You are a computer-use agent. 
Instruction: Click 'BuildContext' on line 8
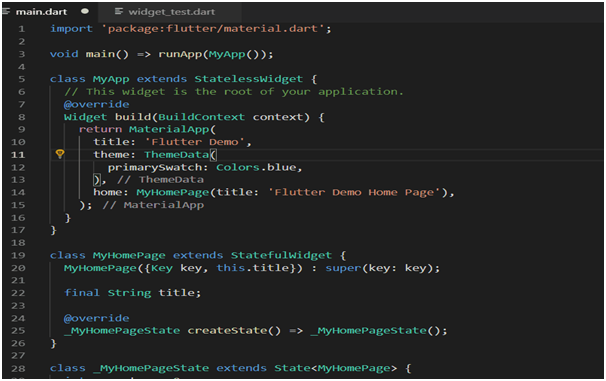pos(201,117)
